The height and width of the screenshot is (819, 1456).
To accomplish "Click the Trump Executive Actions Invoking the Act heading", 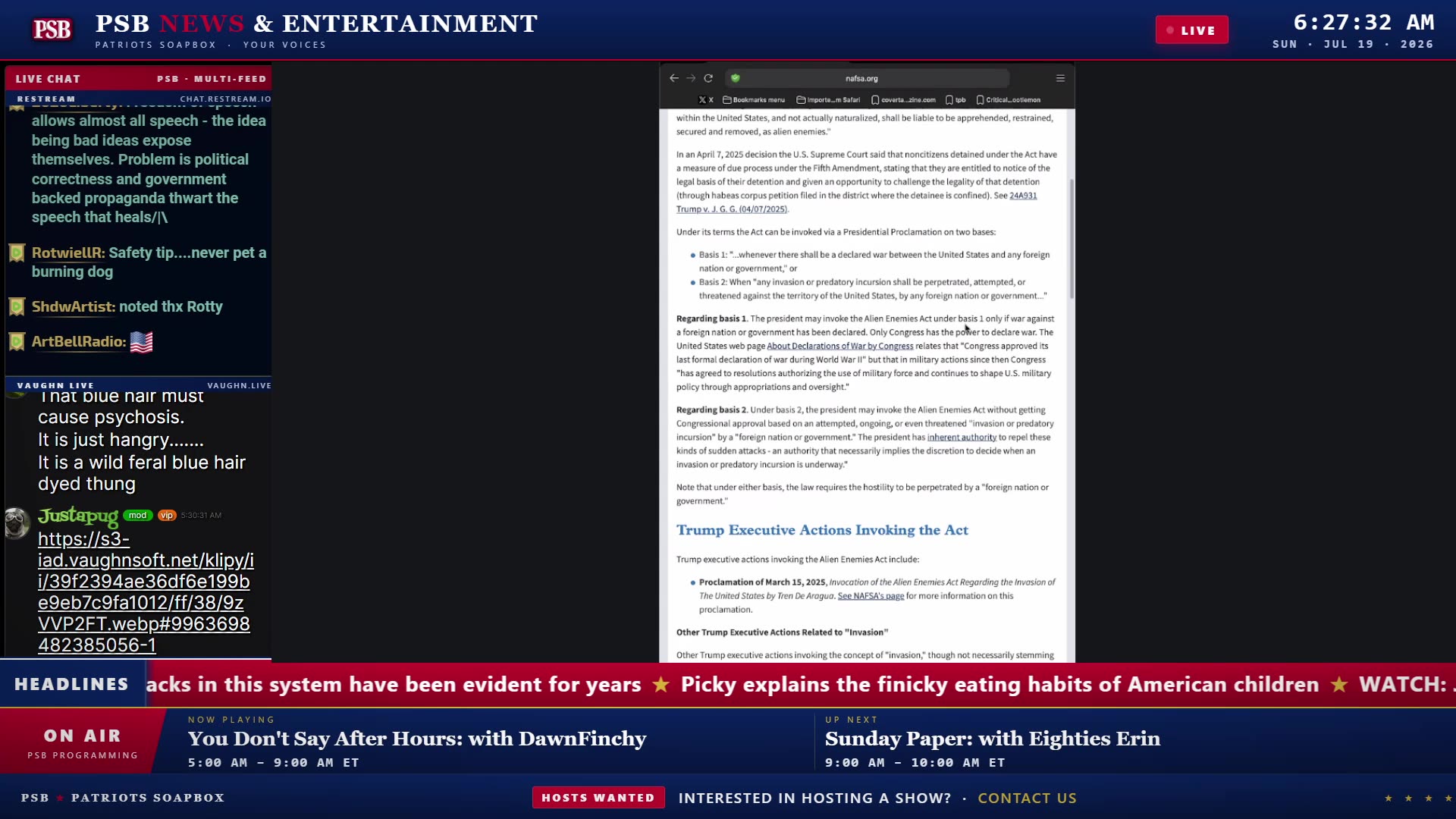I will click(822, 530).
